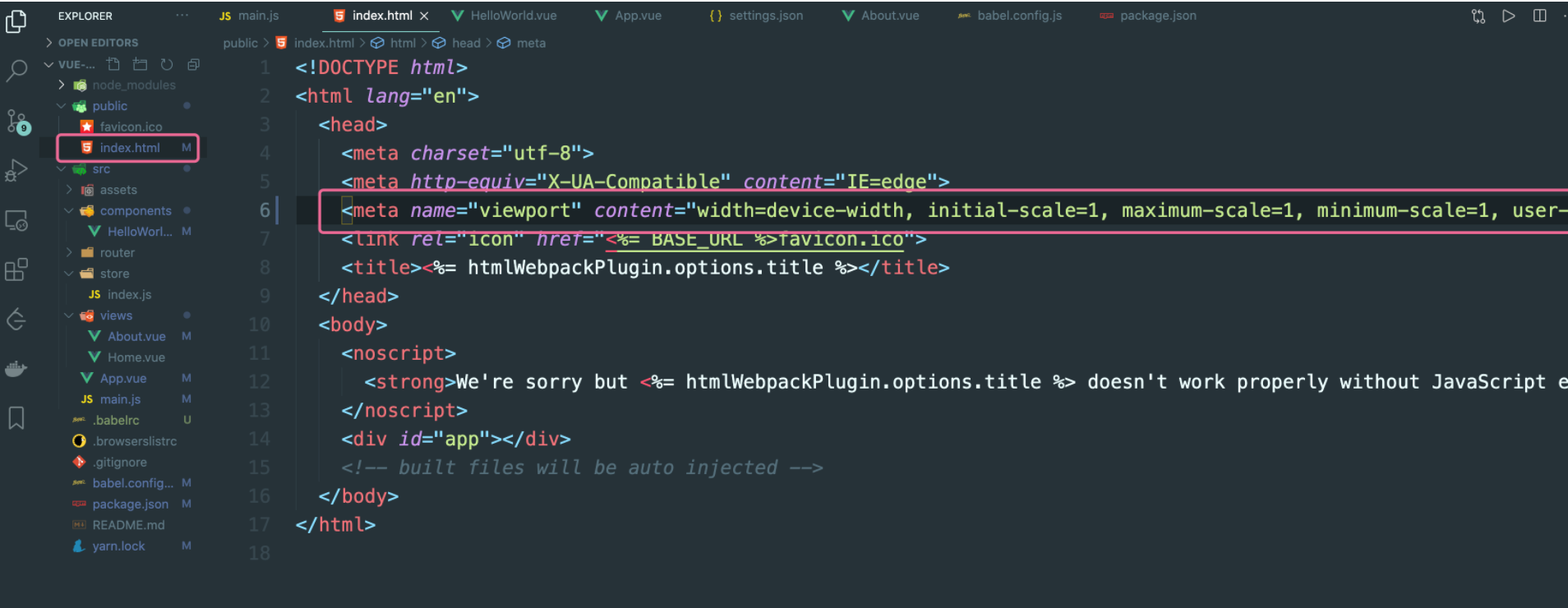Open About.vue in the explorer tree
The width and height of the screenshot is (1568, 608).
coord(127,337)
